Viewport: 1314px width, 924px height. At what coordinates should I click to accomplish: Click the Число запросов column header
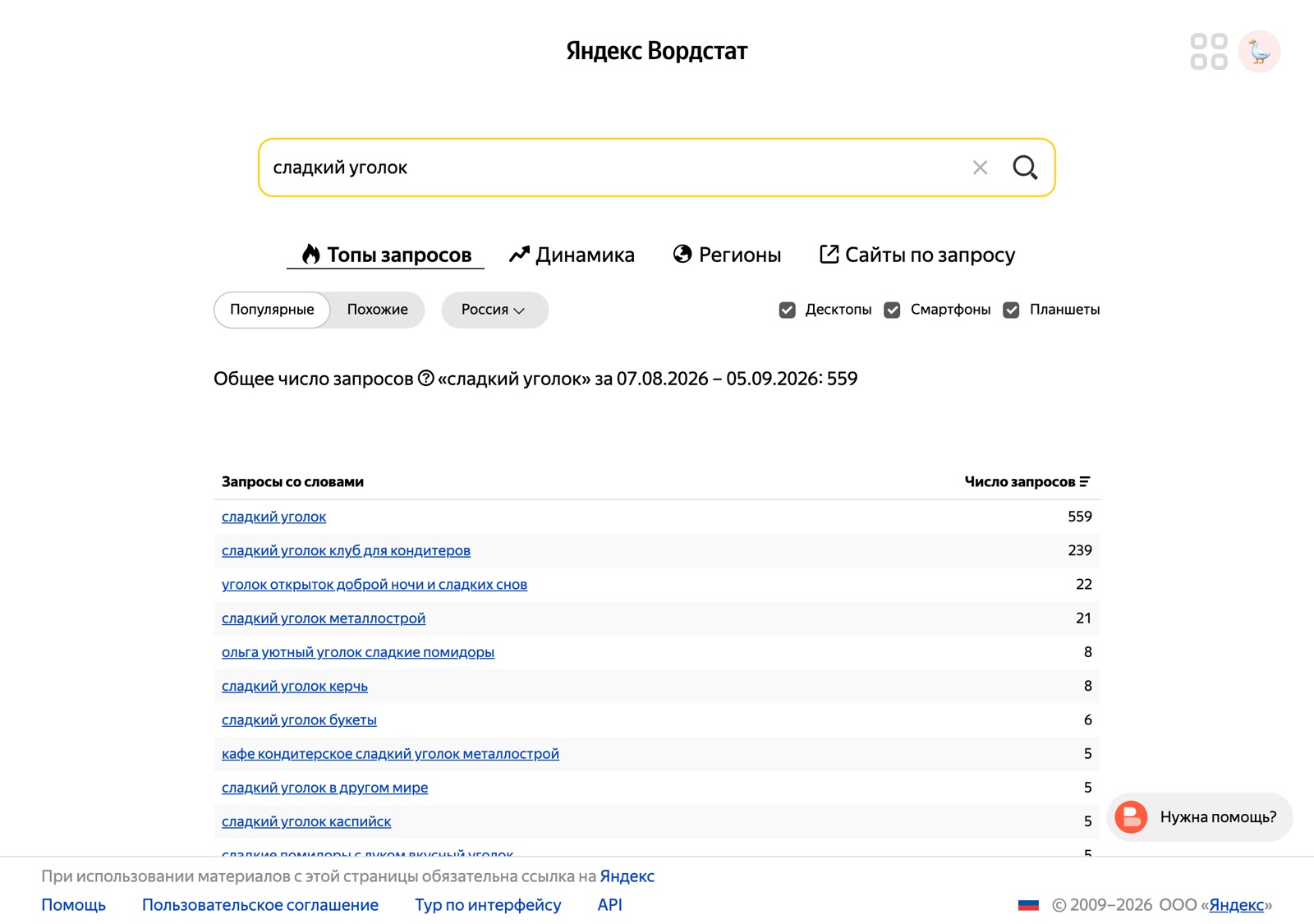[x=1020, y=481]
